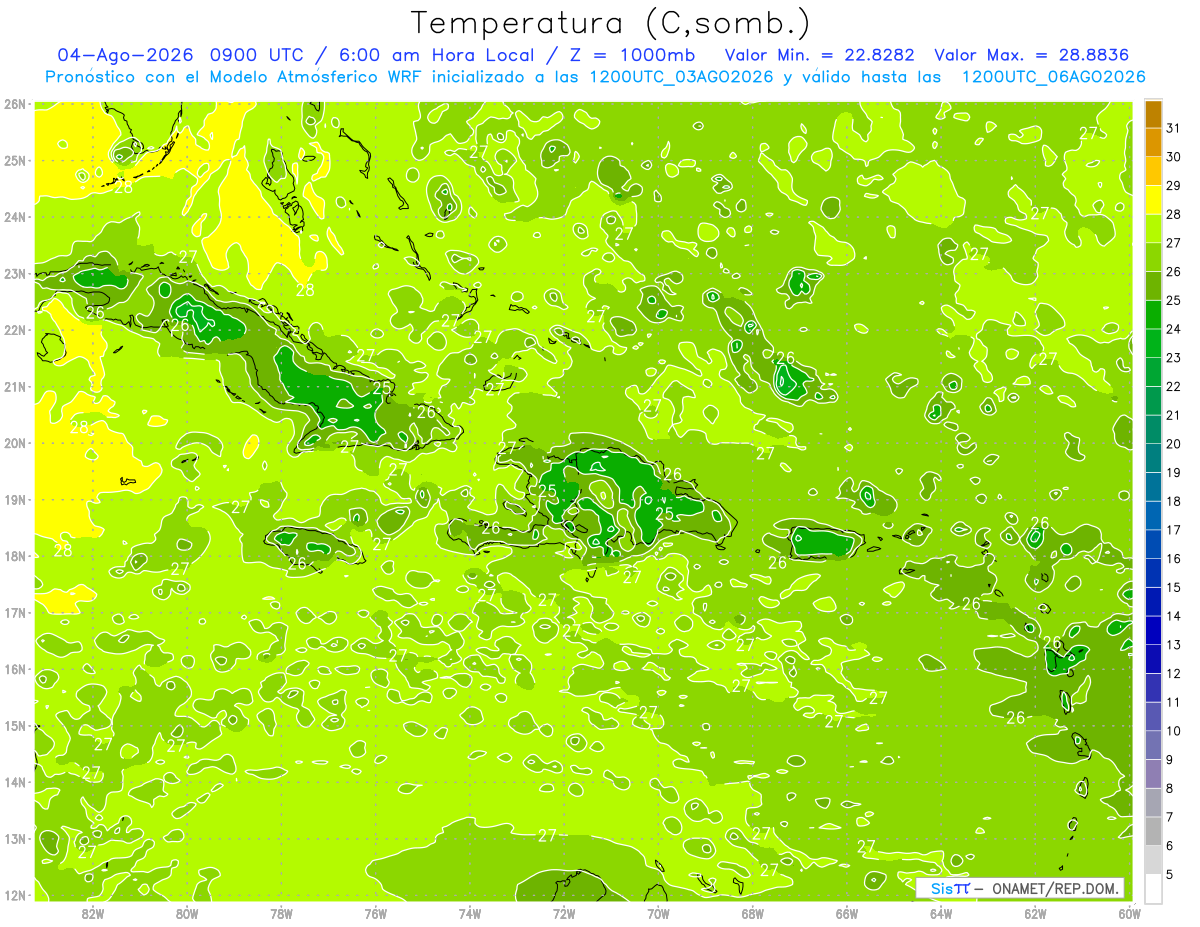The height and width of the screenshot is (927, 1200).
Task: Click the legend value "10"
Action: 1174,731
